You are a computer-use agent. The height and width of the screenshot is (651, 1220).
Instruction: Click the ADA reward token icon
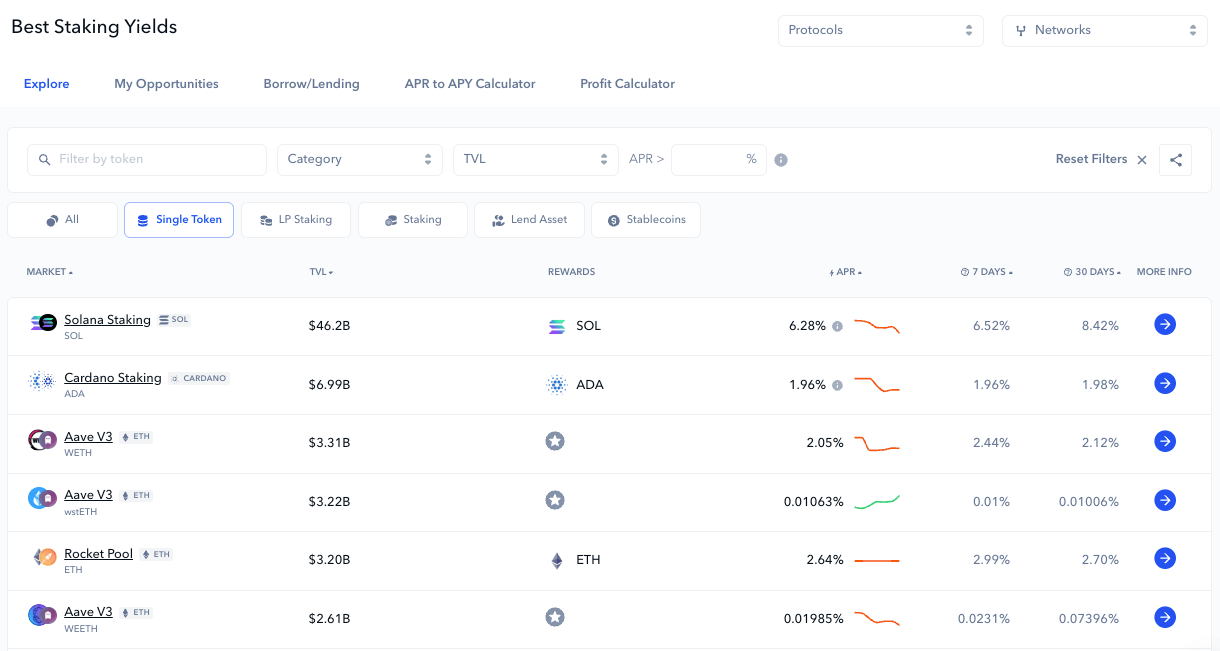557,385
